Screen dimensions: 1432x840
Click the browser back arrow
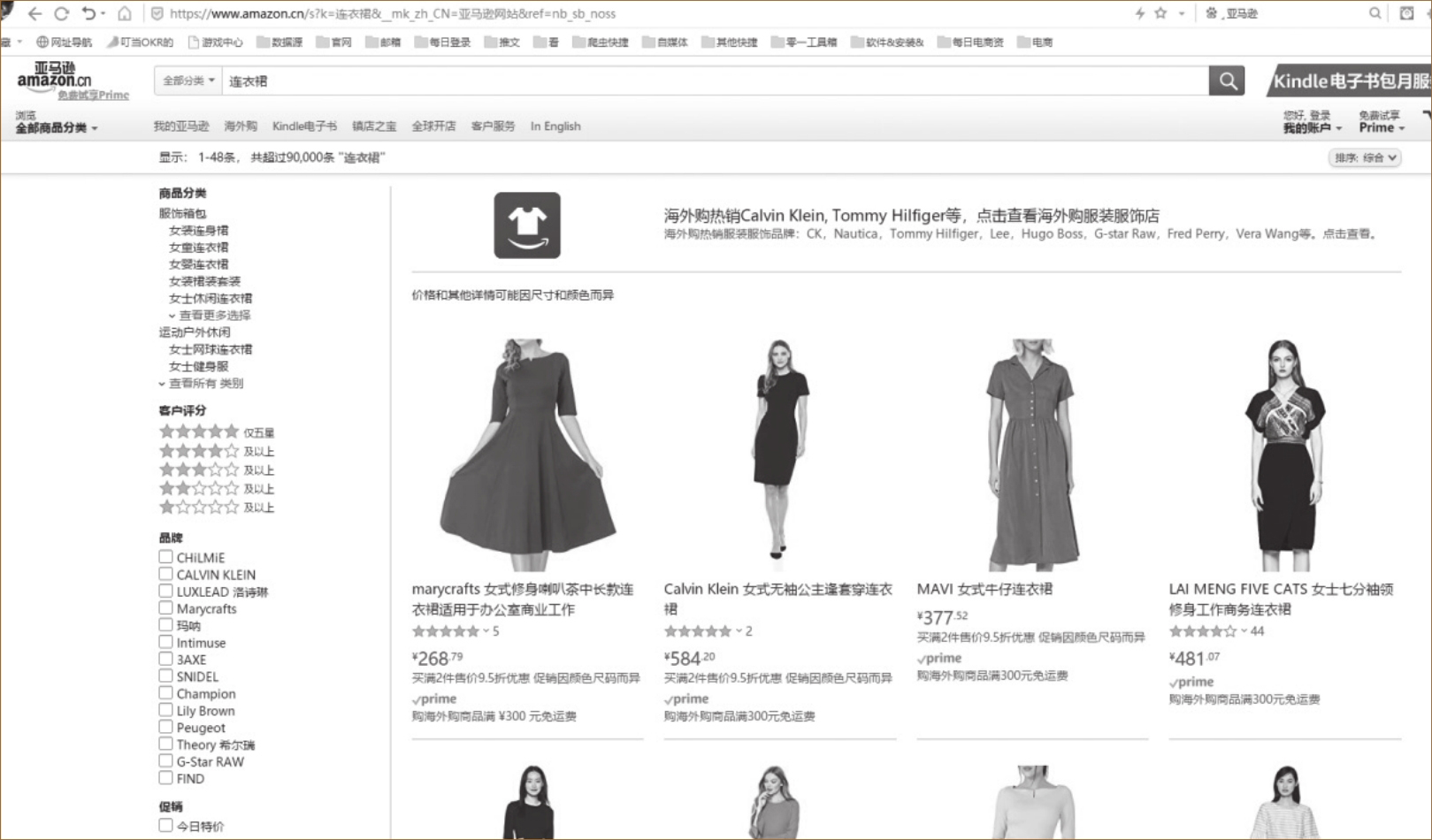(34, 13)
